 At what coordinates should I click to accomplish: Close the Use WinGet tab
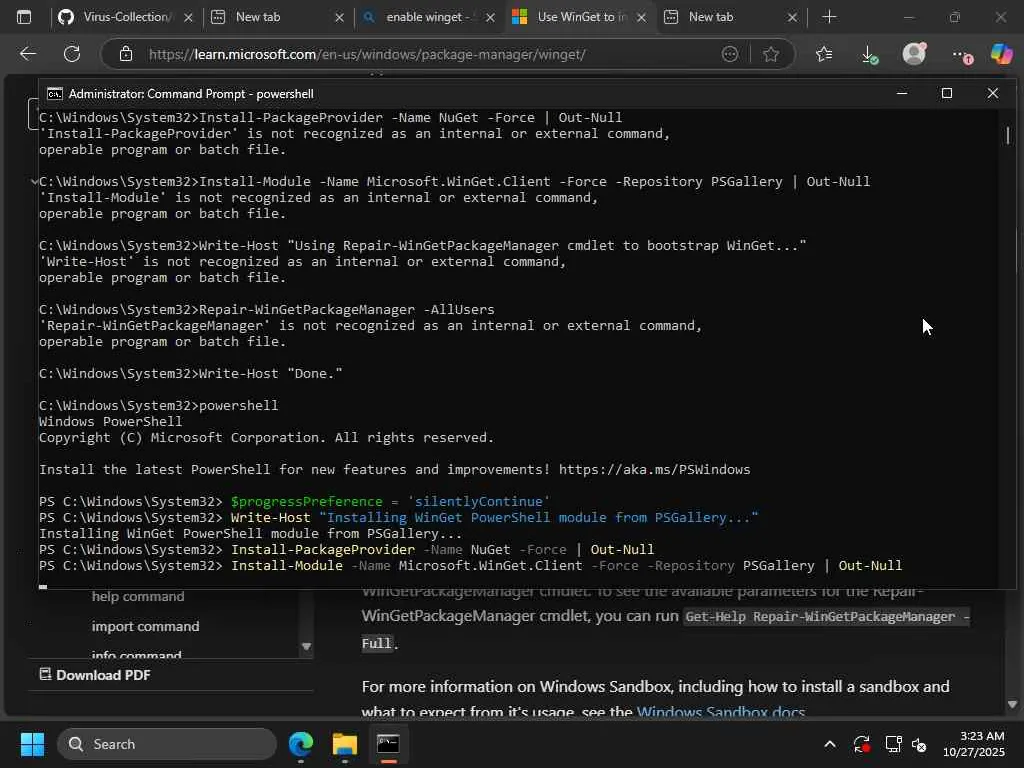(x=641, y=18)
